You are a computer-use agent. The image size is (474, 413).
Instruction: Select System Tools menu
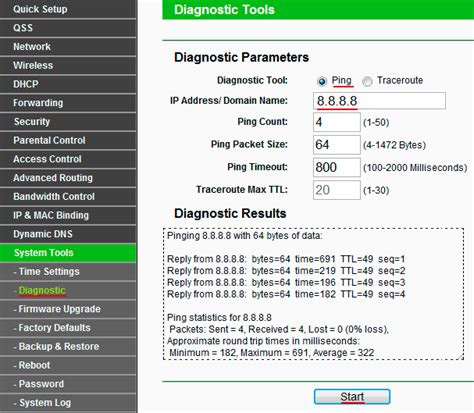[x=68, y=253]
